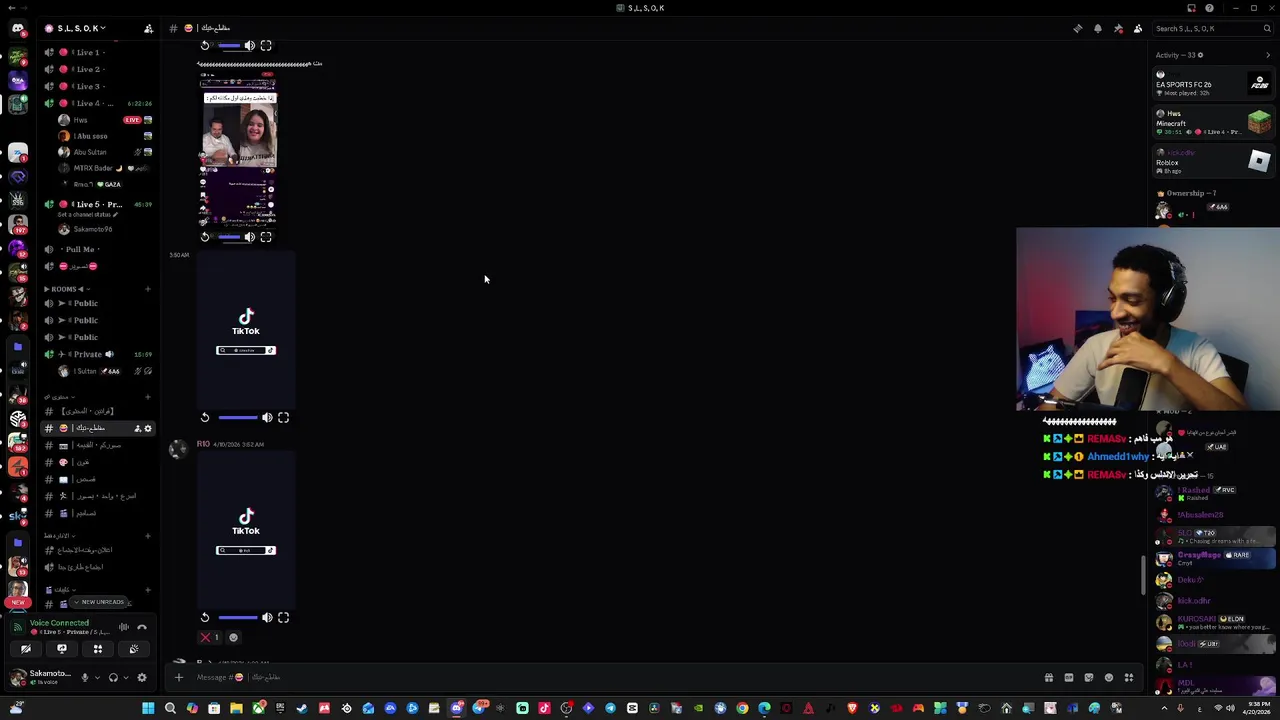The width and height of the screenshot is (1280, 720).
Task: Expand the Activity section chevron
Action: tap(1268, 55)
